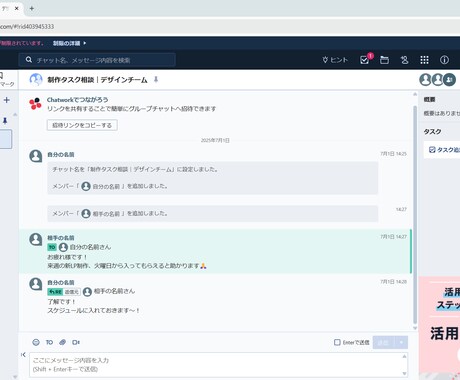Attach a file with the paperclip icon
460x380 pixels.
62,342
